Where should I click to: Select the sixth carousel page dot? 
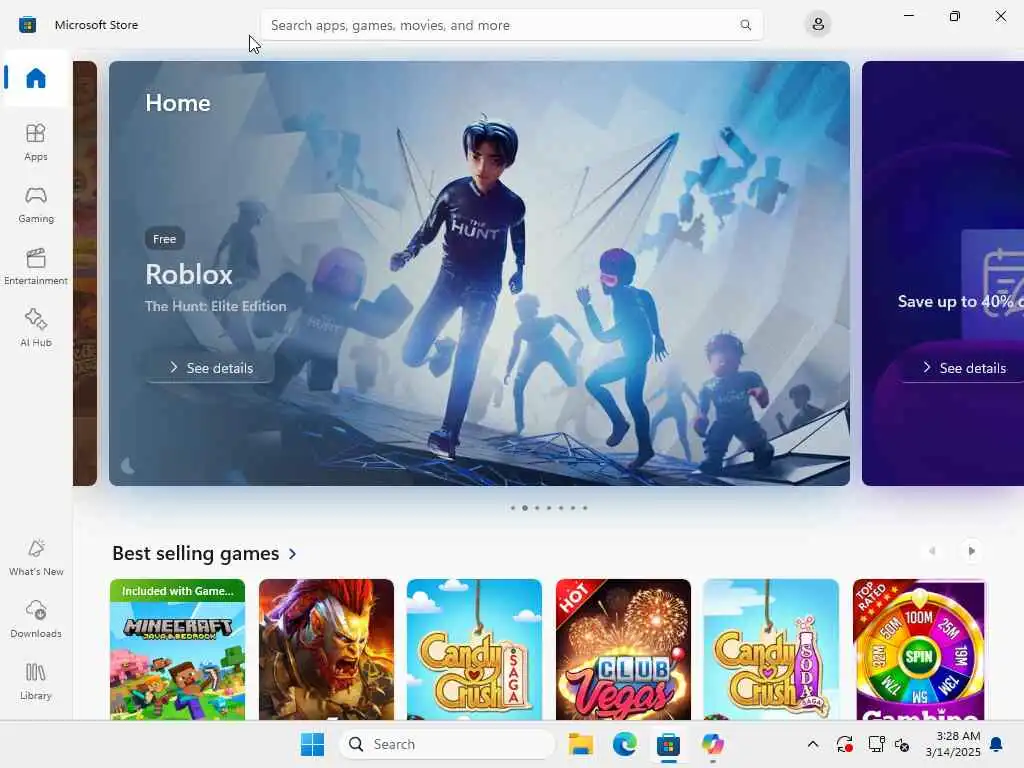point(573,507)
